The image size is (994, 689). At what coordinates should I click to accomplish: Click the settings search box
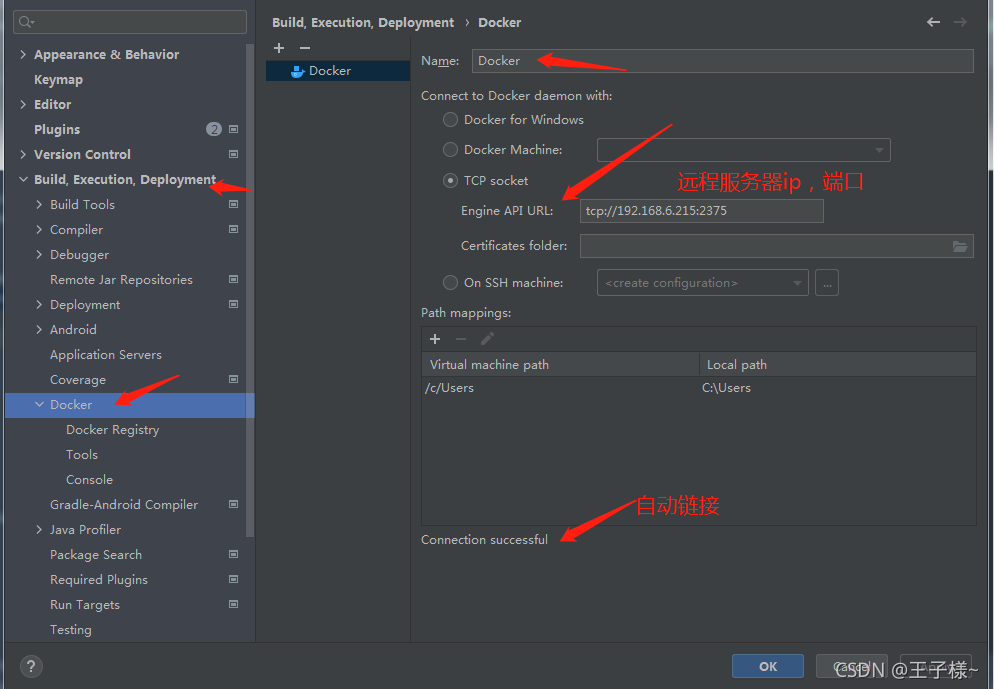pos(130,22)
